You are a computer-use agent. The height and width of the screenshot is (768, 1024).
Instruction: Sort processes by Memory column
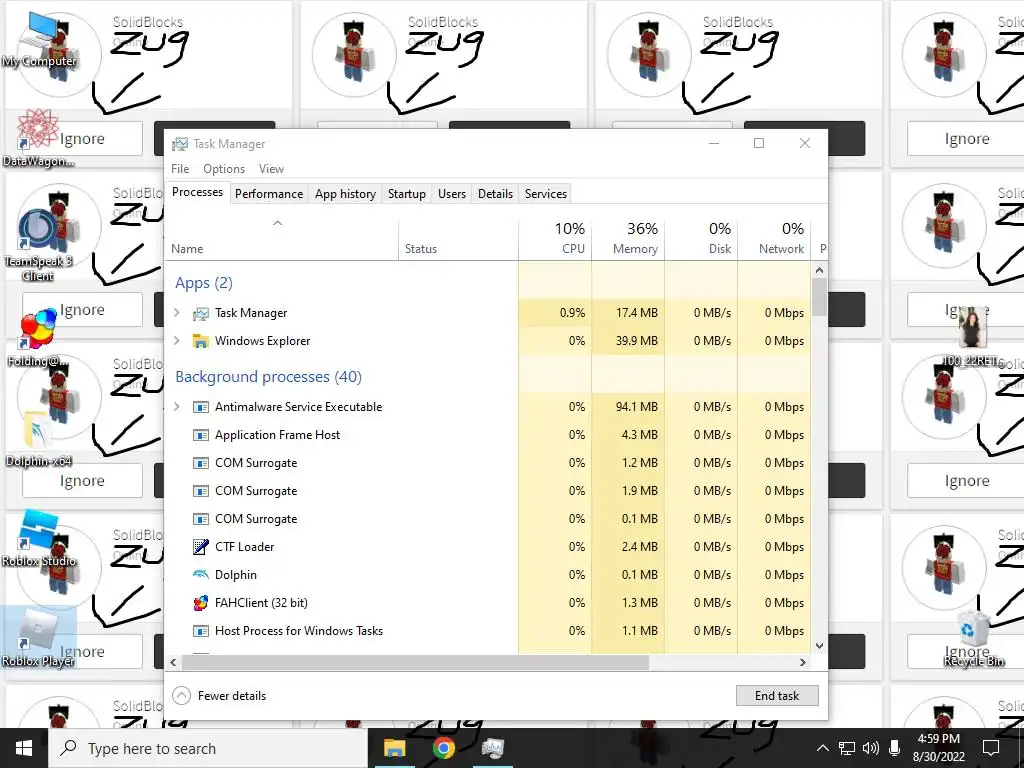[x=628, y=238]
